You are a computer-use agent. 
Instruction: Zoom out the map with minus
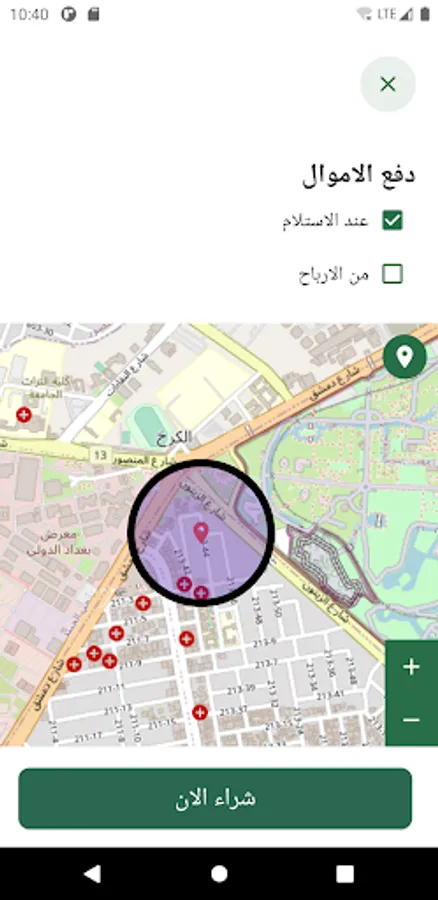(411, 720)
